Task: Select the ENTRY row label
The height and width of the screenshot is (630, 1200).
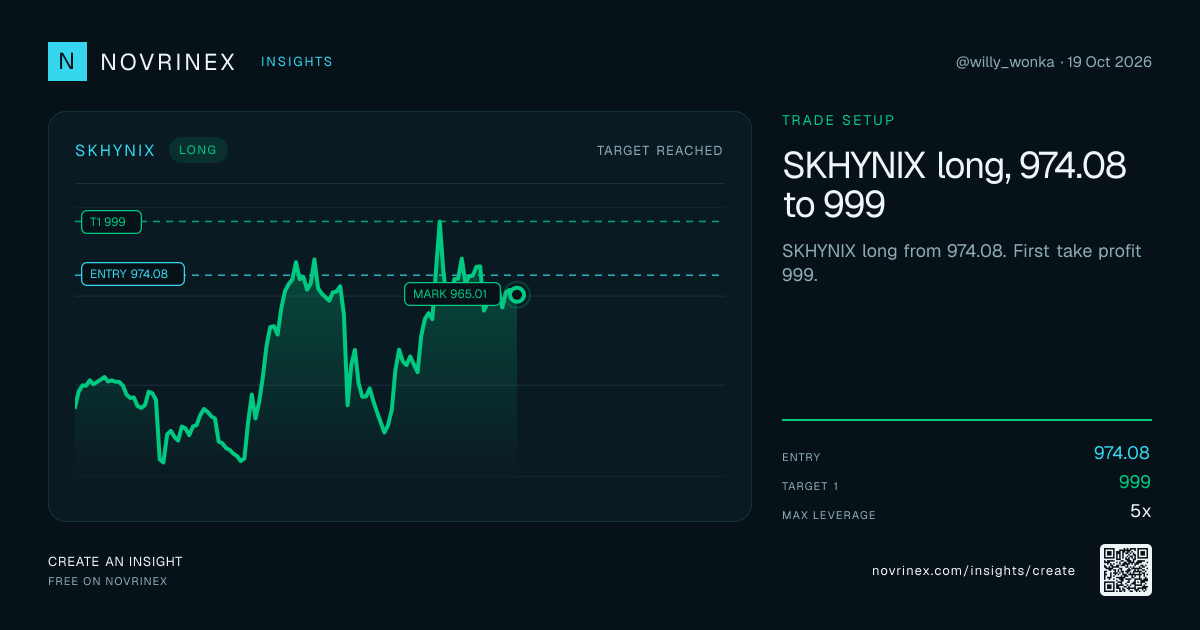Action: point(801,457)
